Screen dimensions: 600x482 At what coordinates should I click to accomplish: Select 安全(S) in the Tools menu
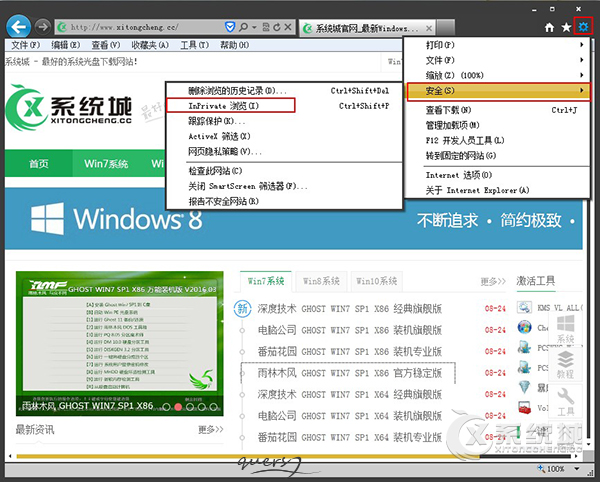coord(499,91)
